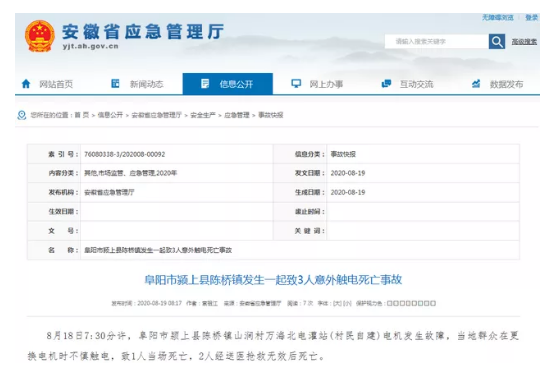The image size is (553, 369).
Task: Open the 数据发布 navigation tab
Action: (497, 84)
